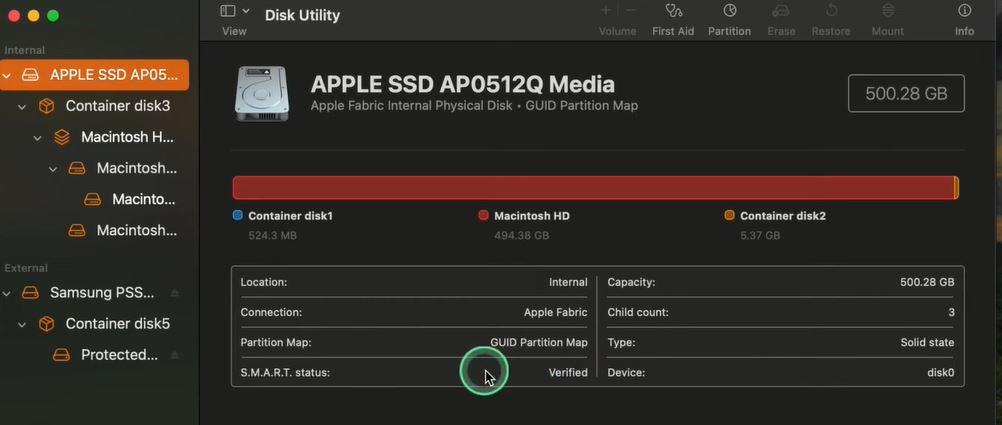Select APPLE SSD AP05 disk in sidebar
This screenshot has width=1002, height=425.
[x=95, y=75]
